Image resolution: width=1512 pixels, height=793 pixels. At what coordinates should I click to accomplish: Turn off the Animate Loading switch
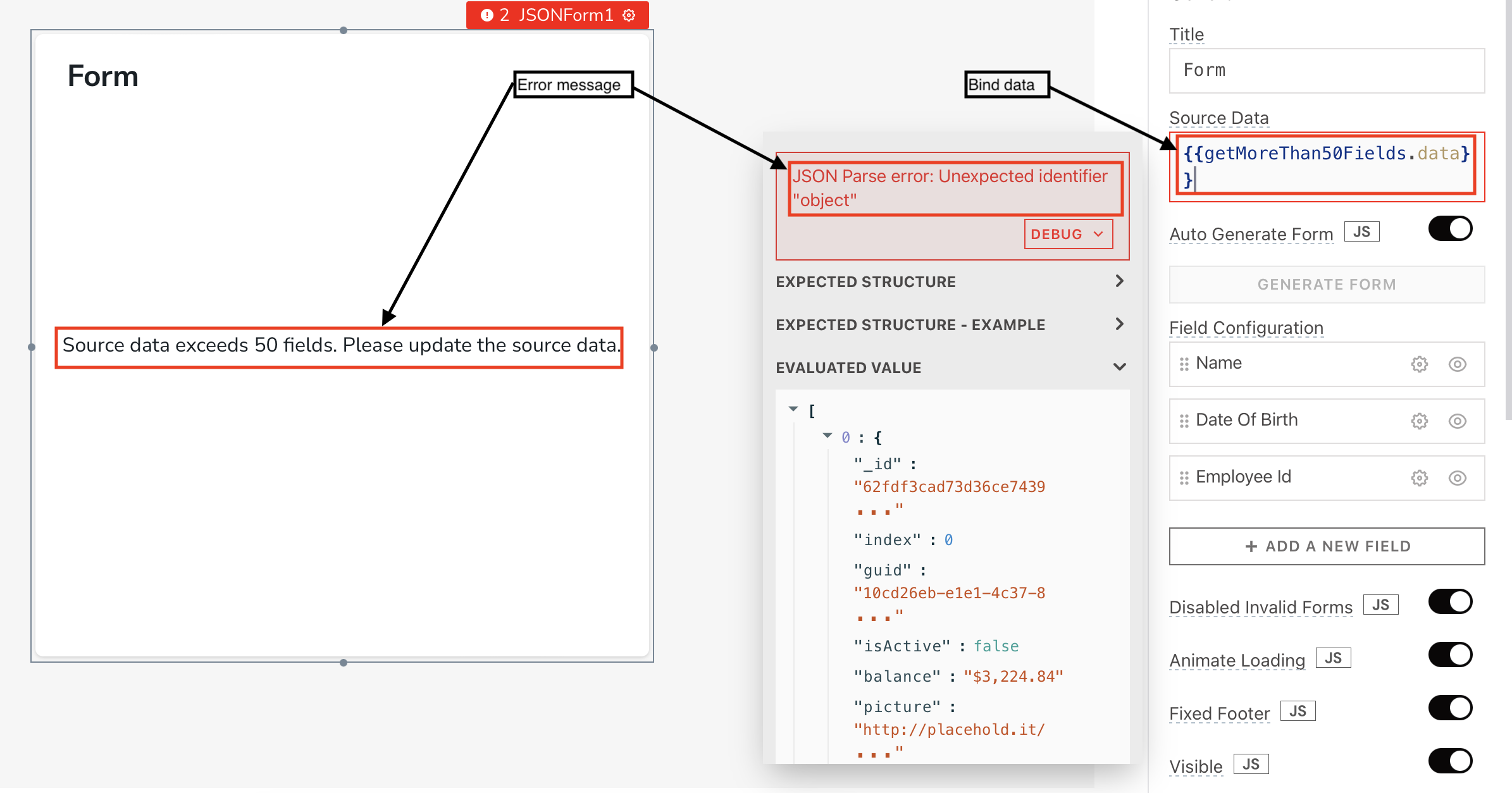[x=1451, y=655]
